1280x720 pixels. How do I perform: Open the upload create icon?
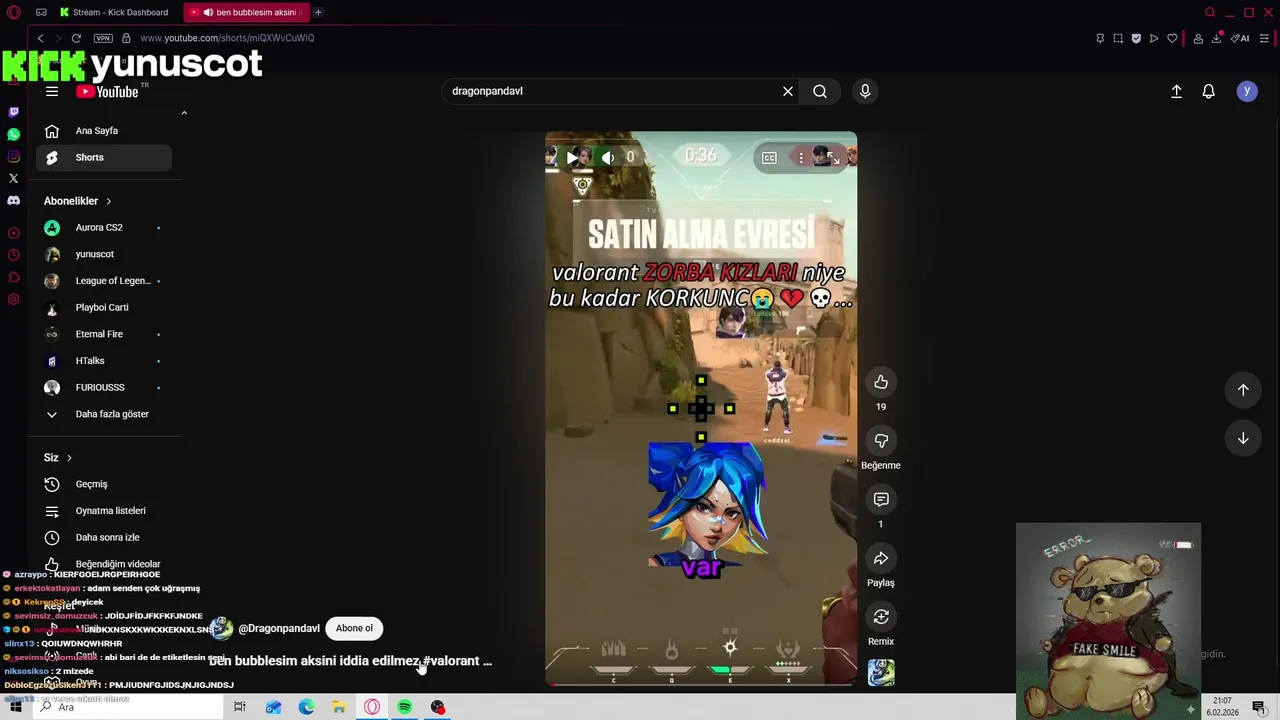click(1176, 91)
